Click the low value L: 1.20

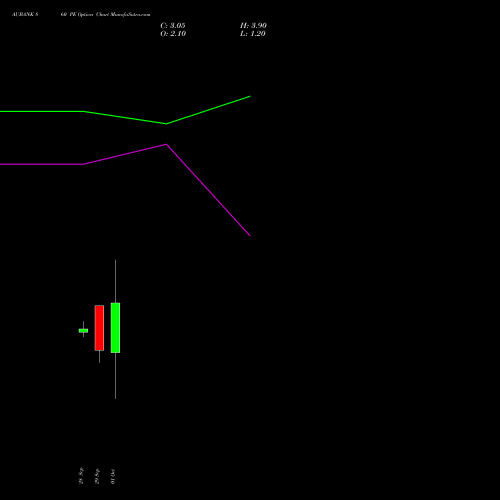tap(253, 34)
